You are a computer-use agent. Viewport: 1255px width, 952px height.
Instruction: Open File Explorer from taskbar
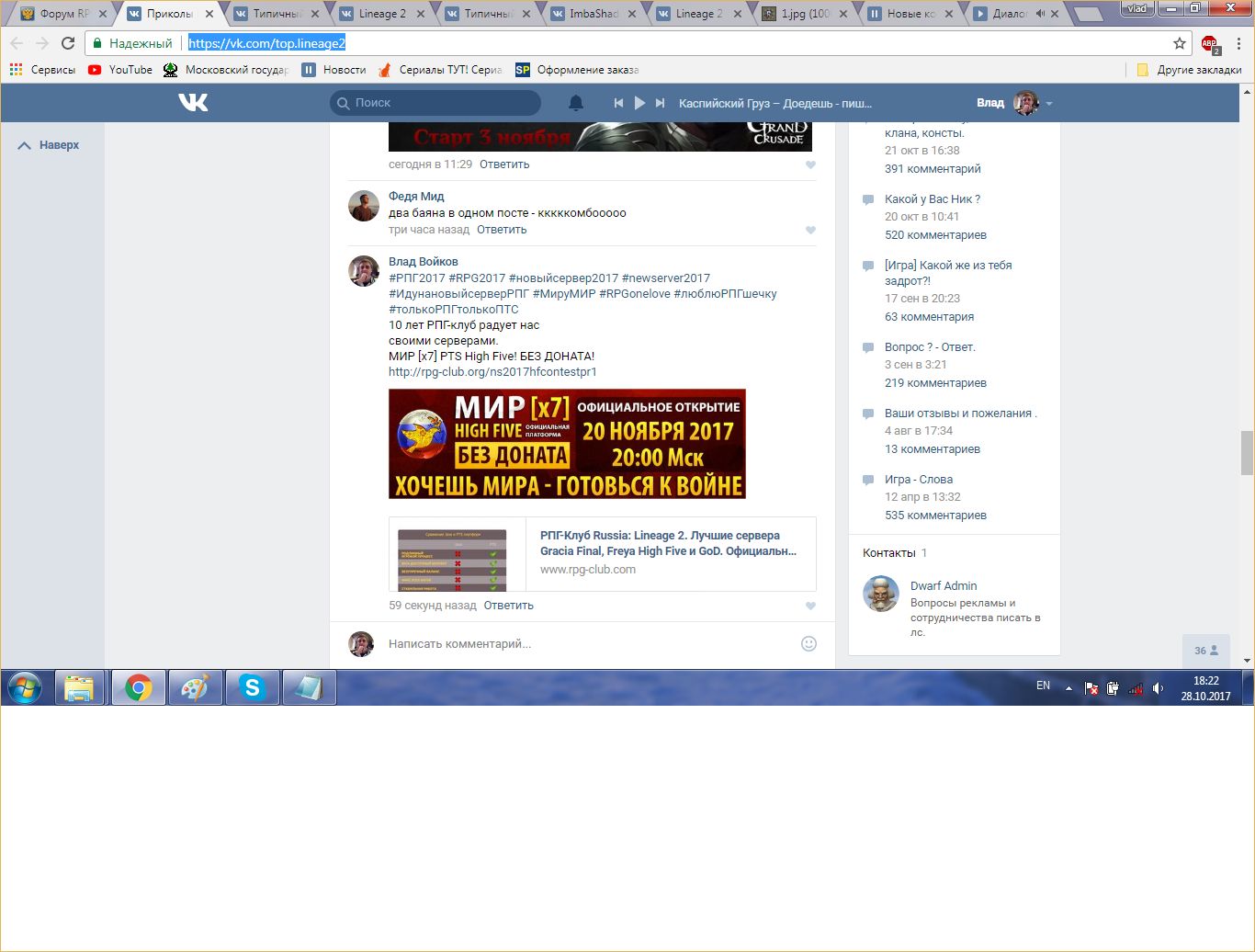[80, 687]
